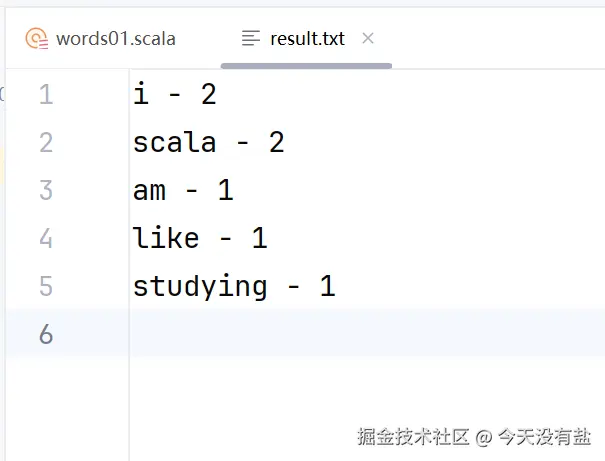
Task: Select line number 6 in the gutter
Action: (x=46, y=334)
